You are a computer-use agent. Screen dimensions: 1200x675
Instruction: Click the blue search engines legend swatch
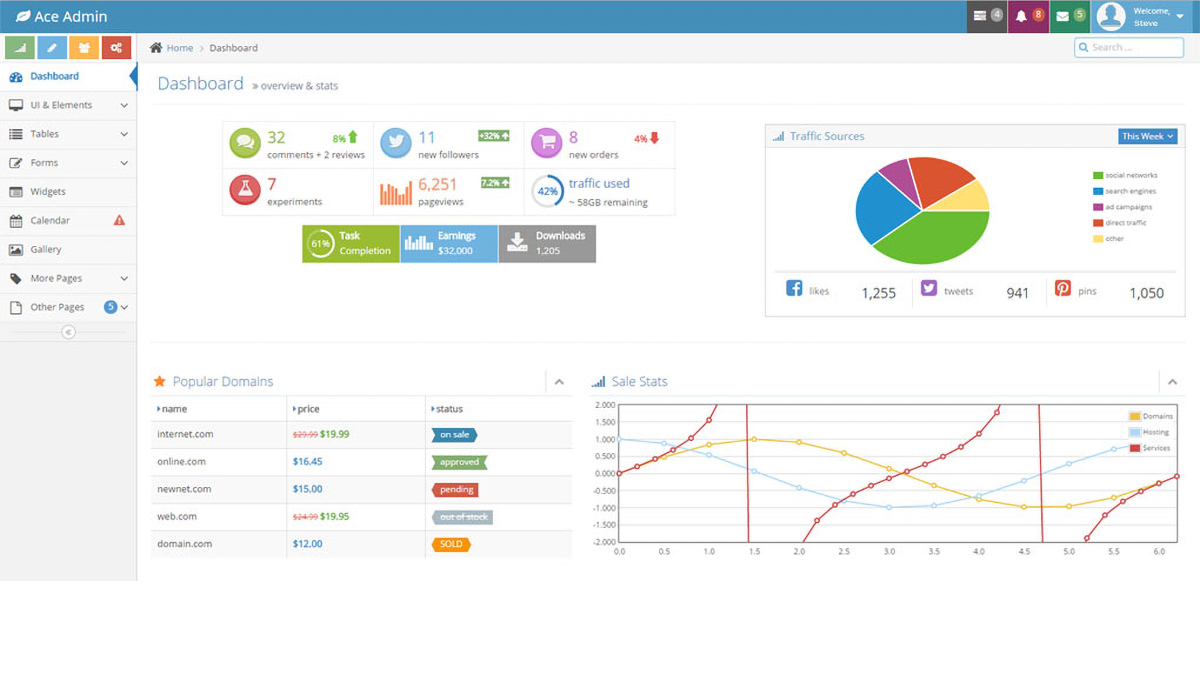pos(1098,191)
